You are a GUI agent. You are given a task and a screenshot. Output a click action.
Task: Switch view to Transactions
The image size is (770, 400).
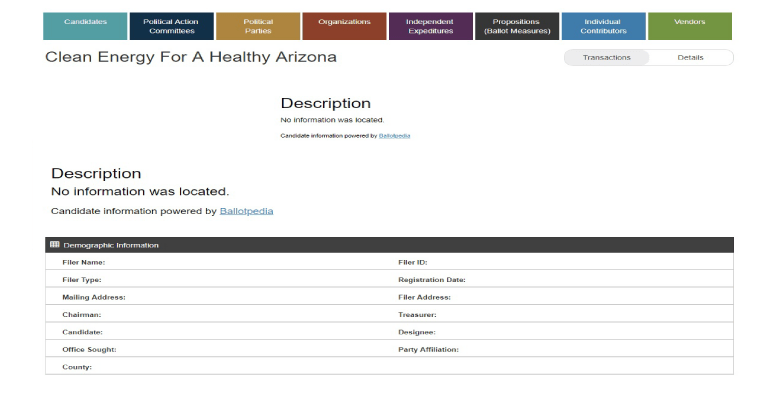point(606,58)
